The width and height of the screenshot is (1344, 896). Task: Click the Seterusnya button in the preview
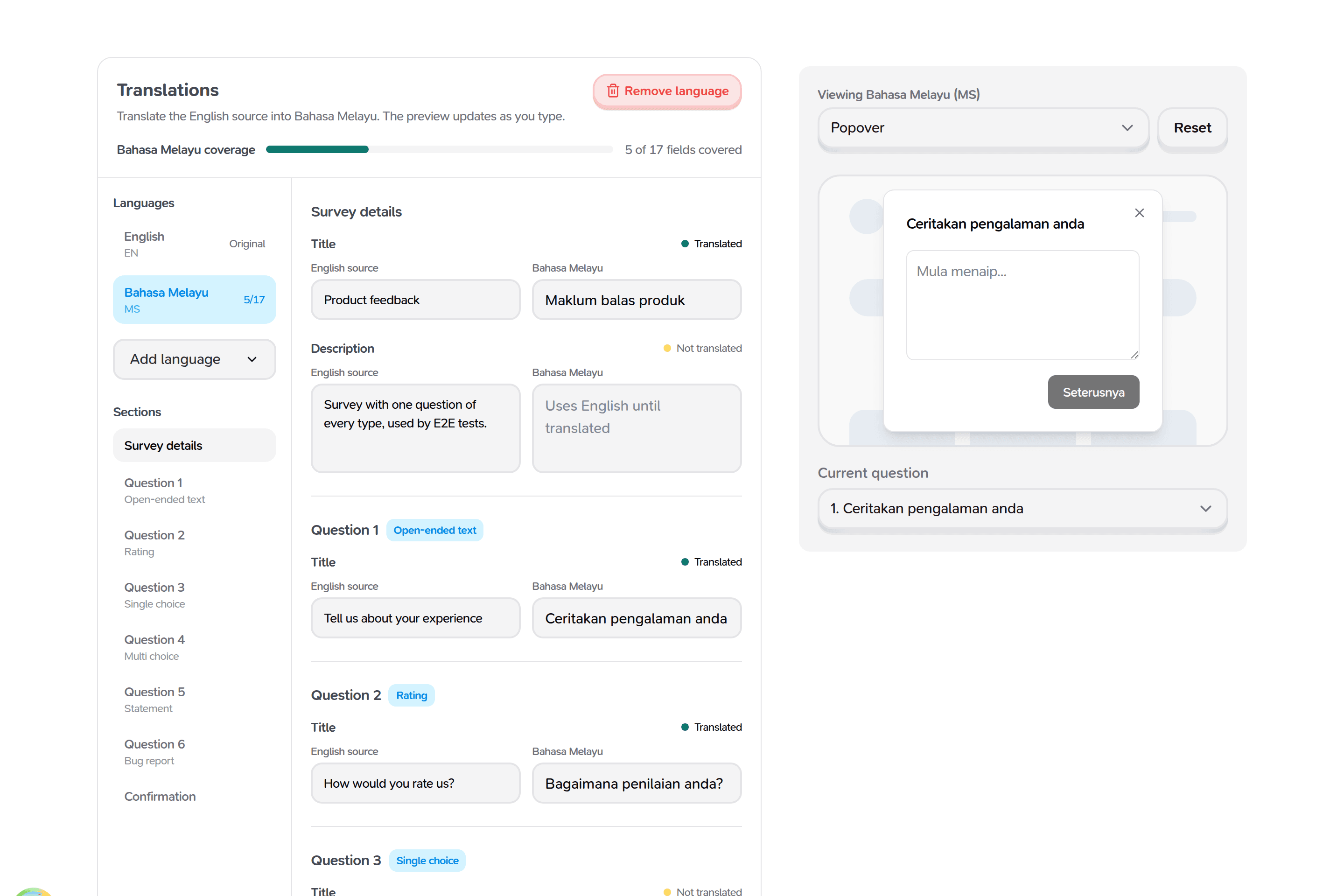(1093, 392)
